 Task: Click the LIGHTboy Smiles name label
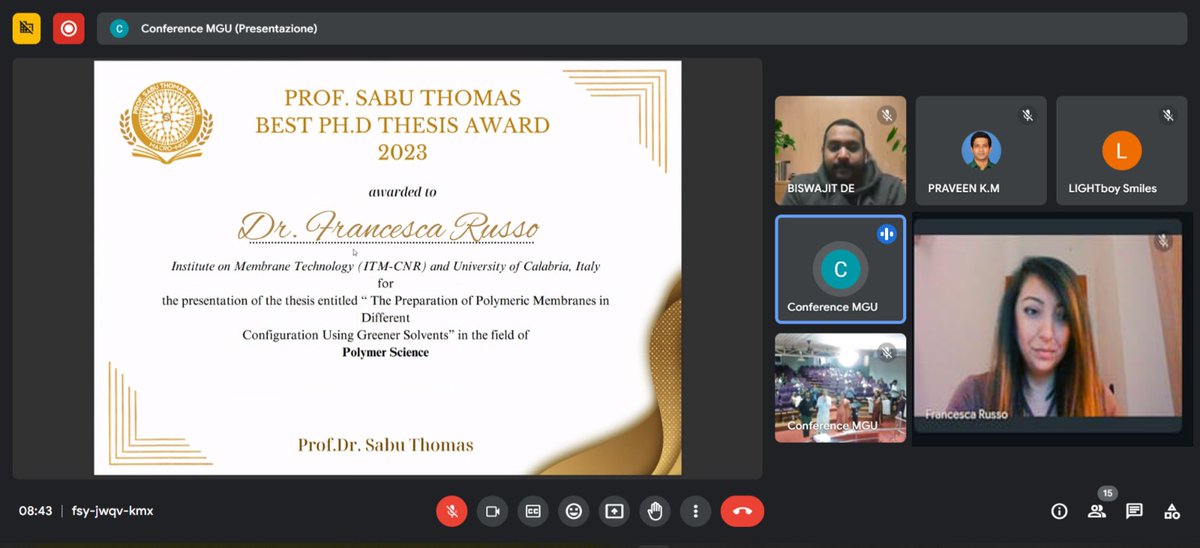click(1112, 188)
